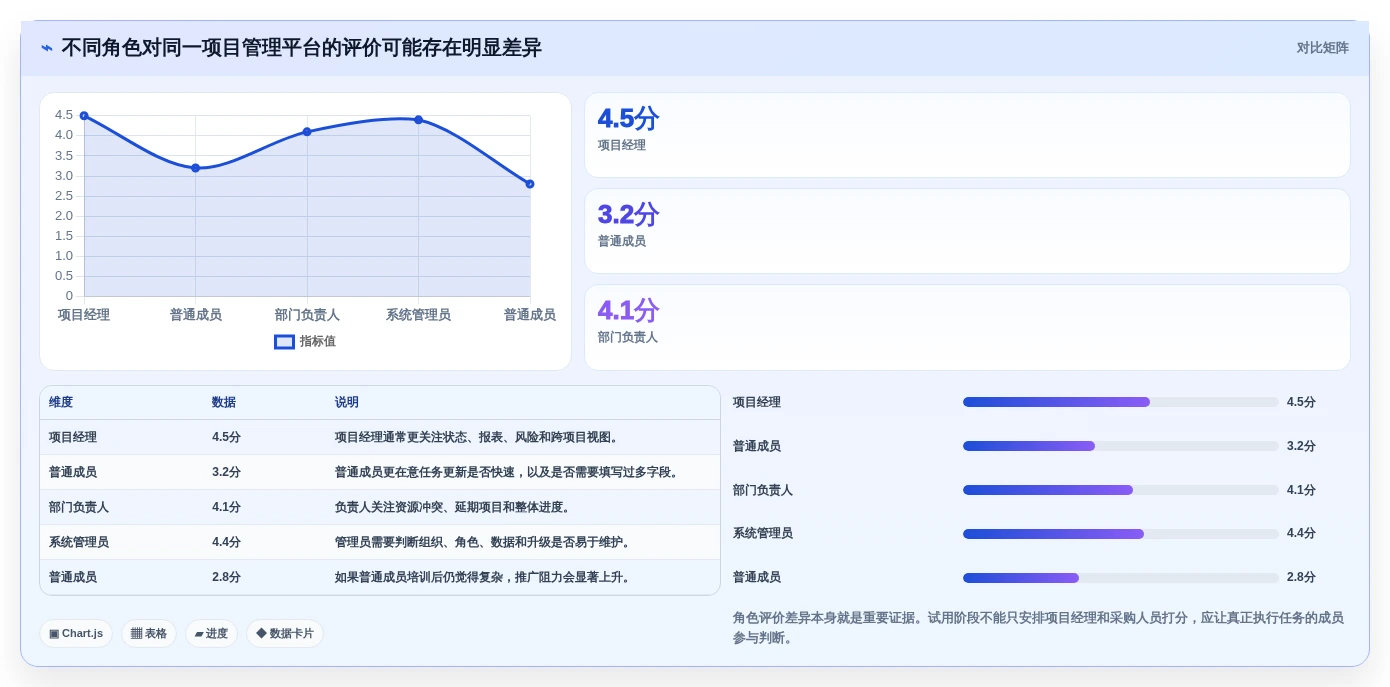Click the 系统管理员 cell in table
The height and width of the screenshot is (687, 1390).
pos(79,543)
